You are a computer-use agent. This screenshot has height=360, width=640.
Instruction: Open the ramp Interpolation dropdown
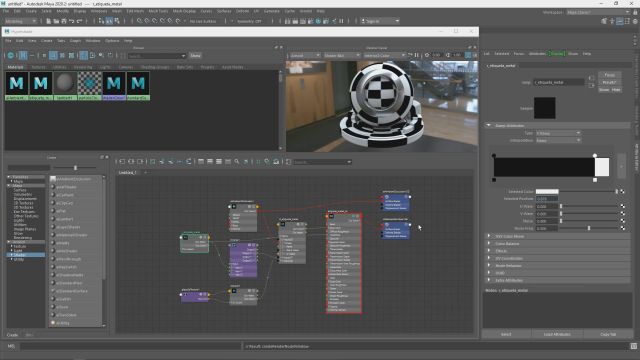(558, 140)
